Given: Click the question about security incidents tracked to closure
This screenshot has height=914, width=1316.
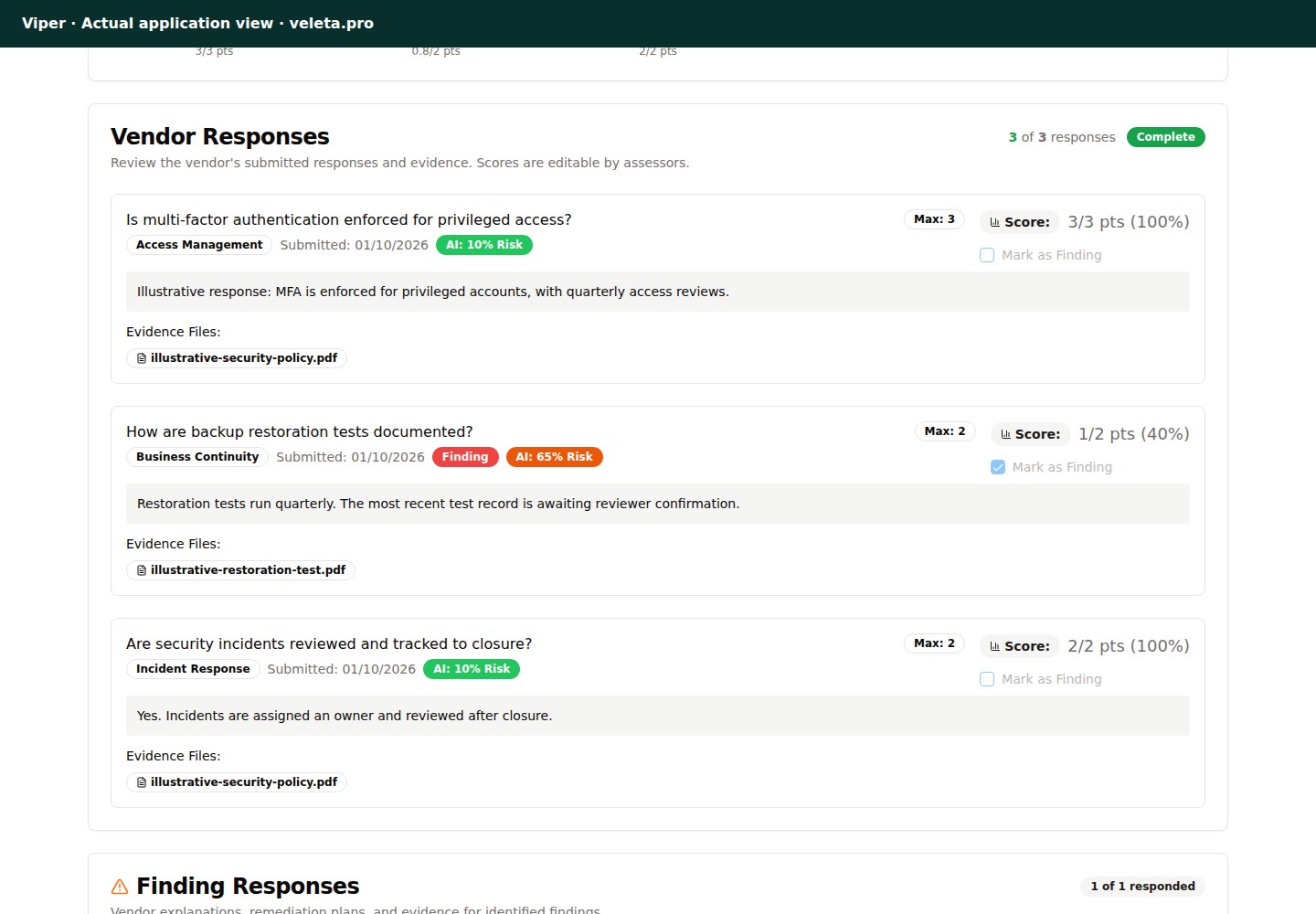Looking at the screenshot, I should pyautogui.click(x=329, y=644).
